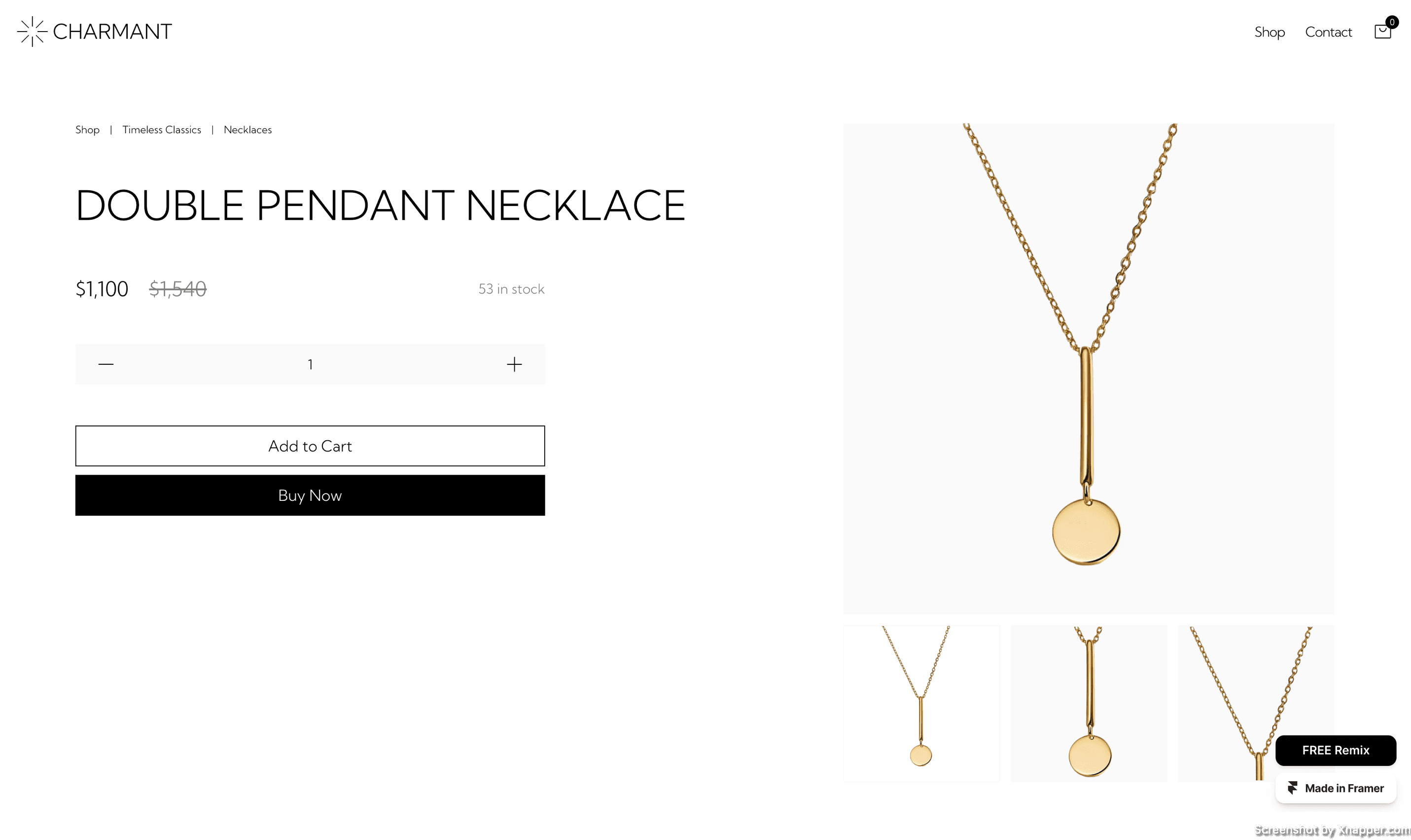The width and height of the screenshot is (1411, 840).
Task: Click the Add to Cart button
Action: point(310,446)
